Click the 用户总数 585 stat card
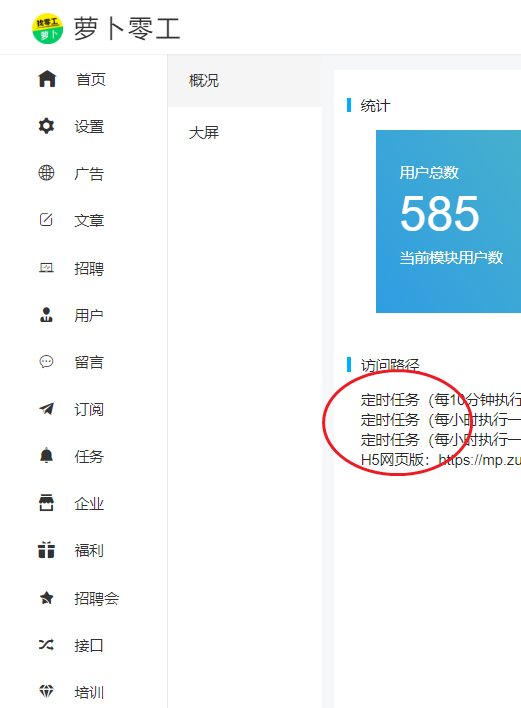Screen dimensions: 521x708 (x=448, y=221)
